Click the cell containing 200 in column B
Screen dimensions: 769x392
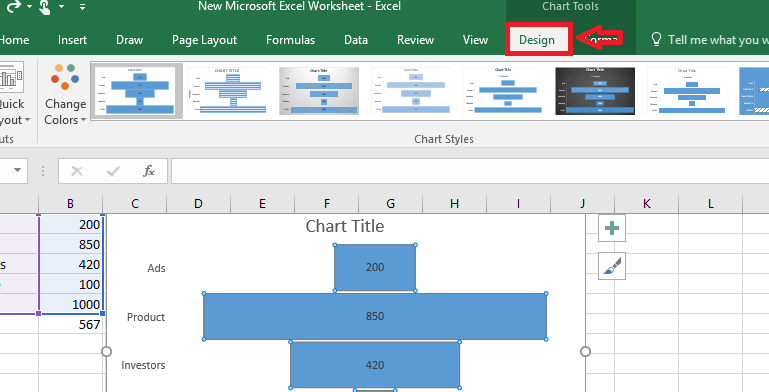click(71, 224)
